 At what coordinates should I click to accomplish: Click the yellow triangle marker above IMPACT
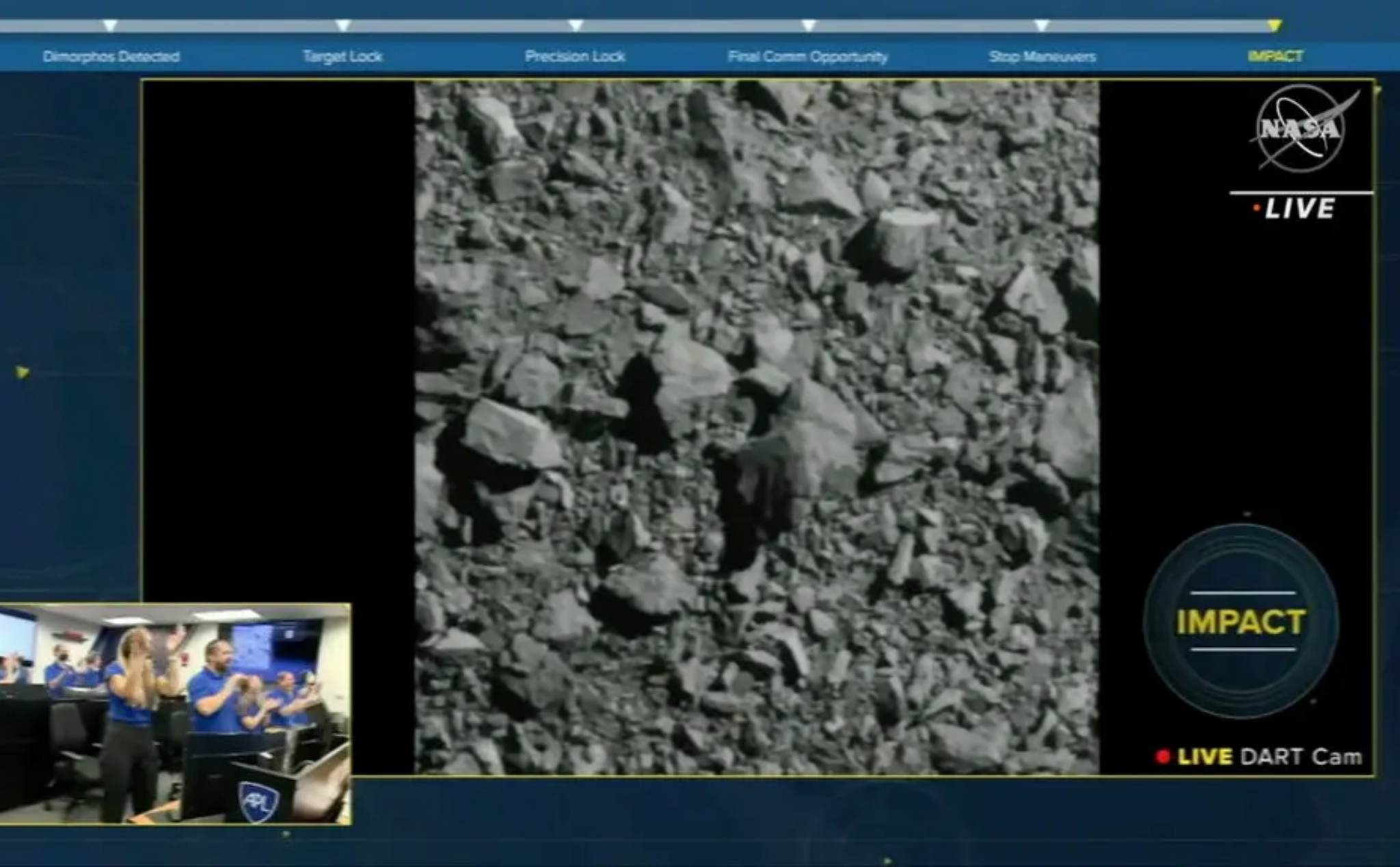[1274, 26]
